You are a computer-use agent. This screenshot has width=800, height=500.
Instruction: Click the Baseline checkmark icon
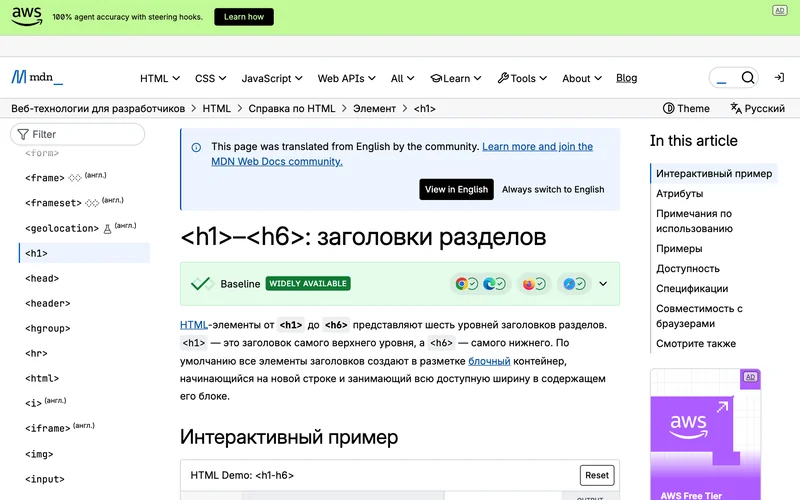(202, 284)
